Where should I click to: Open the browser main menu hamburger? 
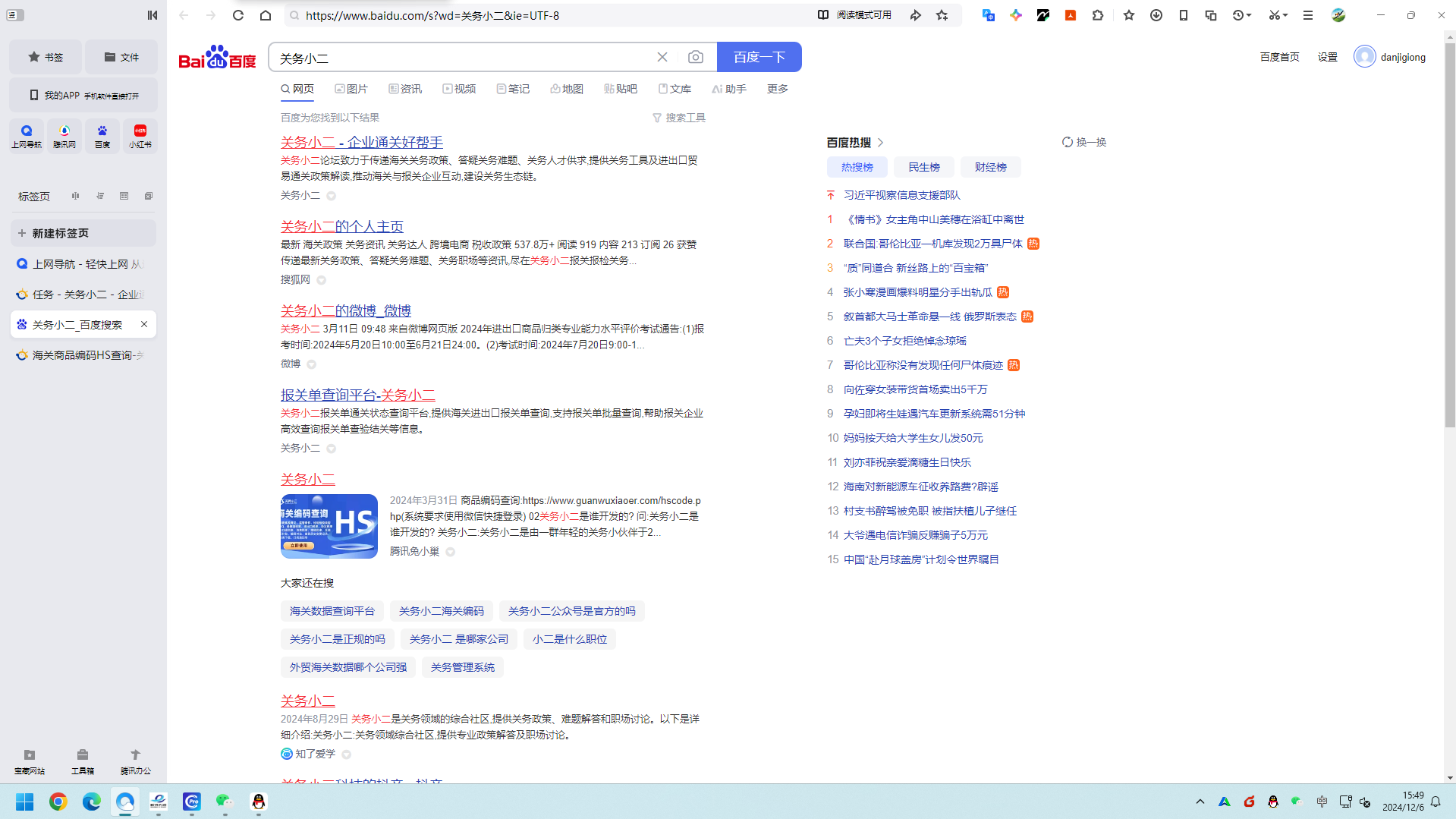click(x=1308, y=15)
